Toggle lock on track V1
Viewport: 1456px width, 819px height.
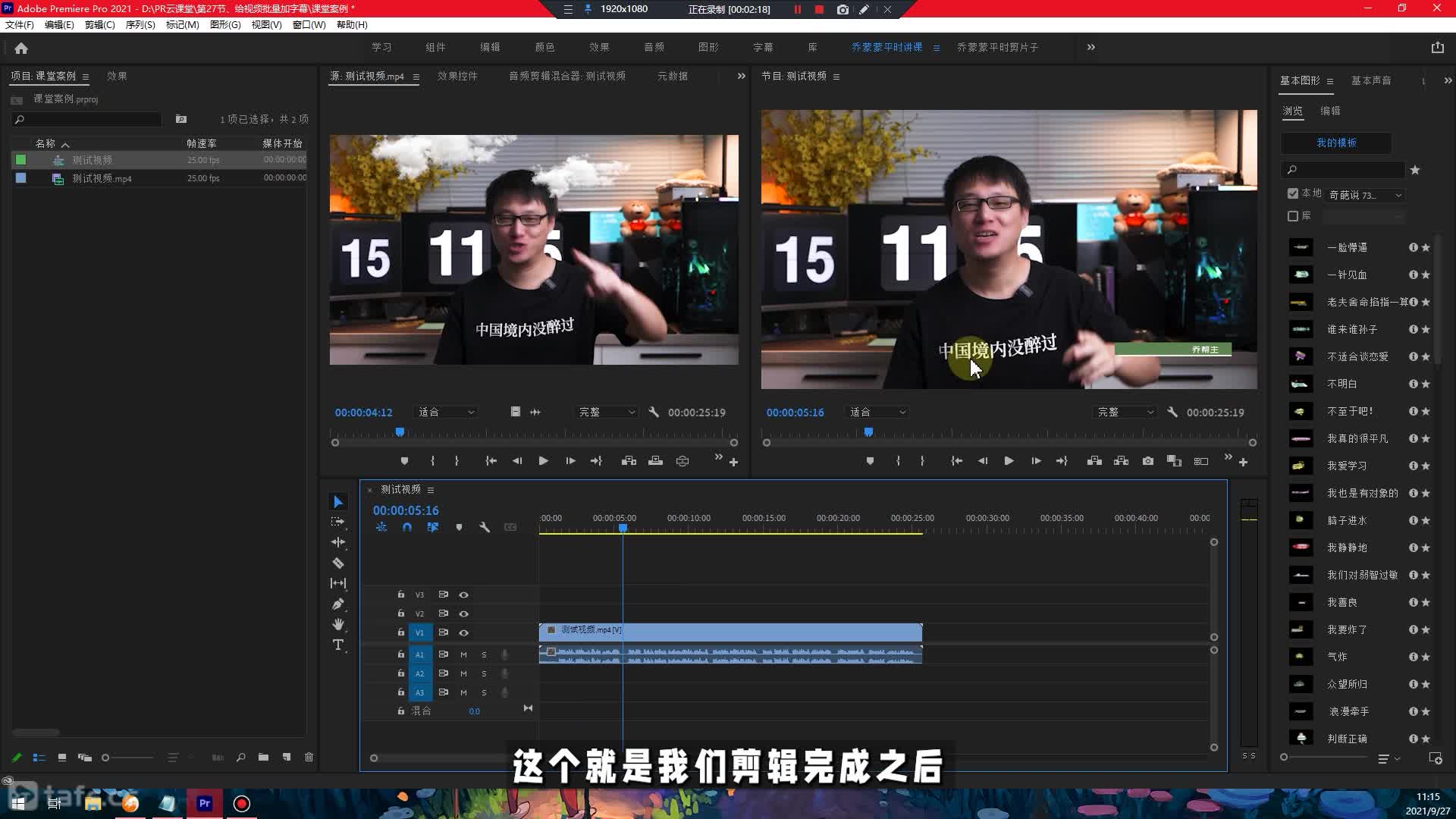(401, 632)
